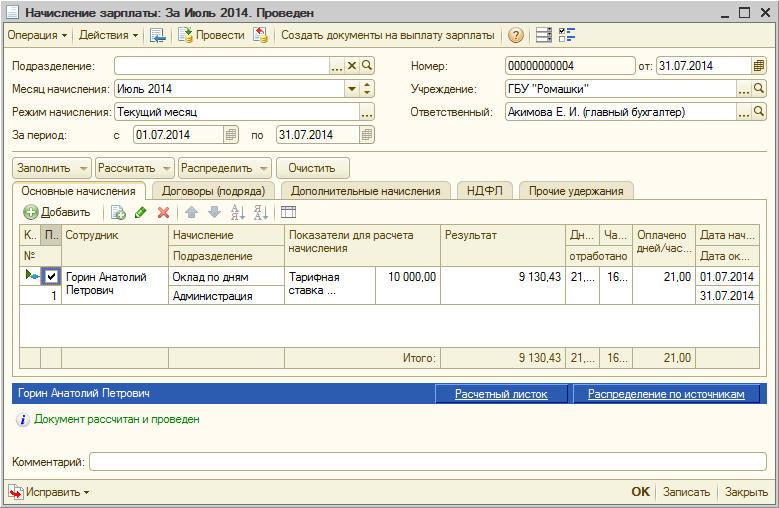Click the list settings icon in toolbar
The image size is (779, 508).
coord(544,35)
